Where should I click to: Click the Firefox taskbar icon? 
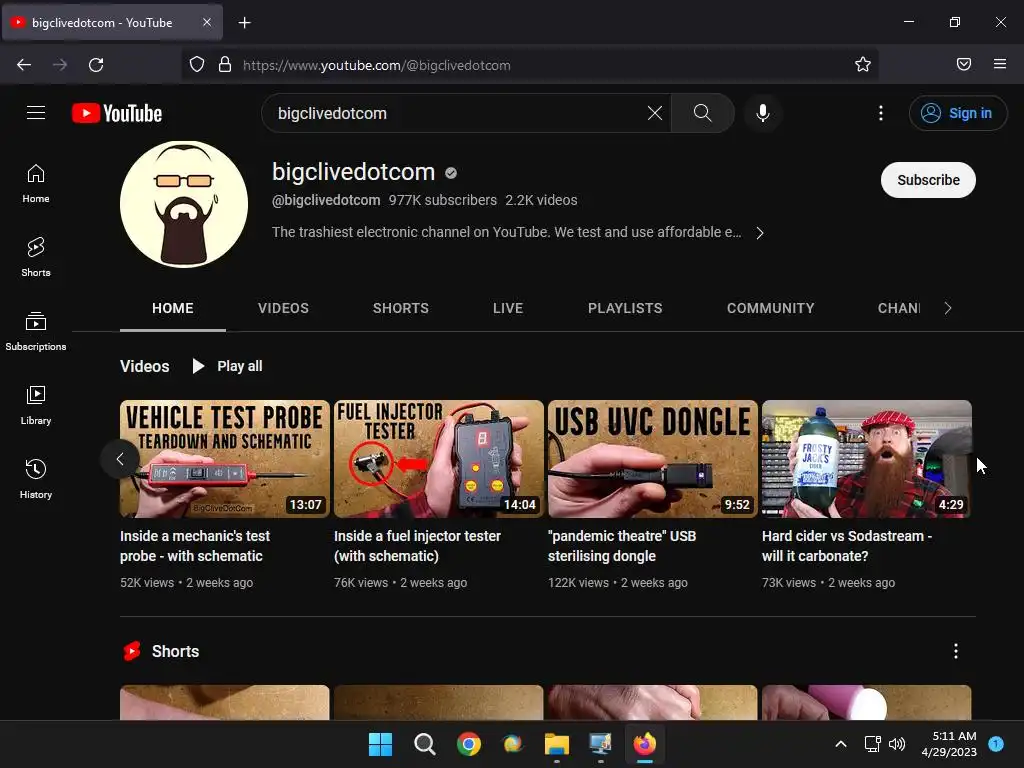(x=645, y=744)
